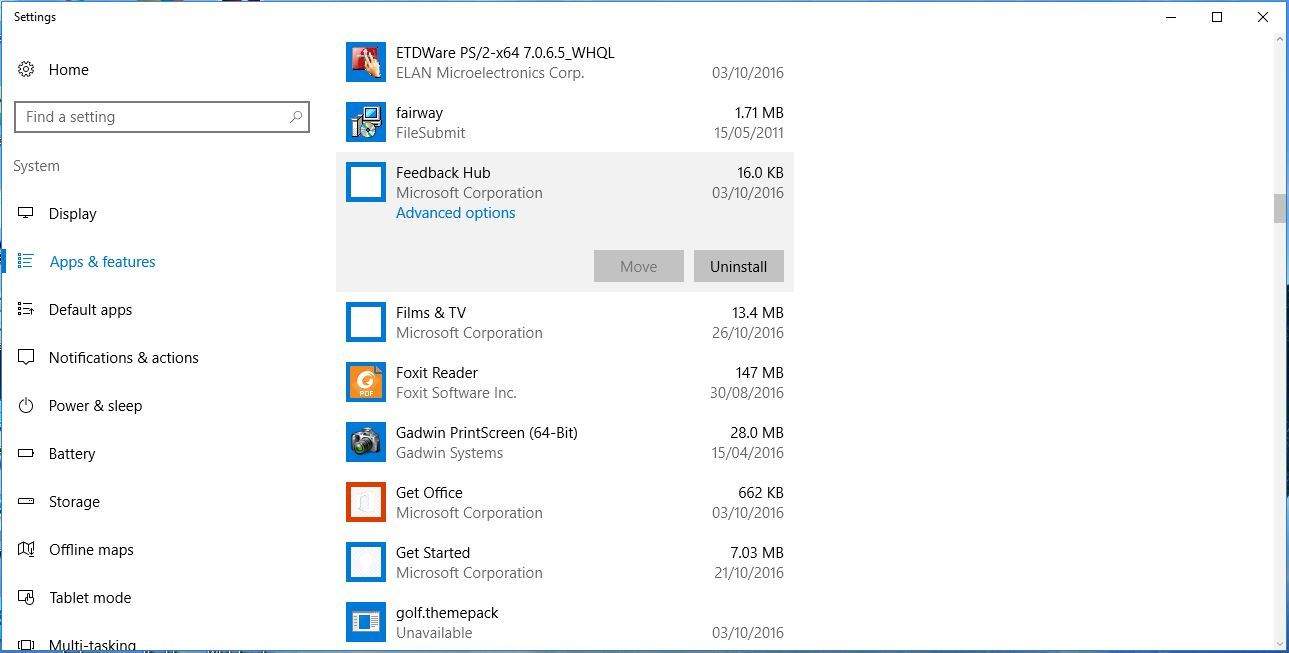Maximize the Settings window
Image resolution: width=1289 pixels, height=653 pixels.
pyautogui.click(x=1217, y=17)
